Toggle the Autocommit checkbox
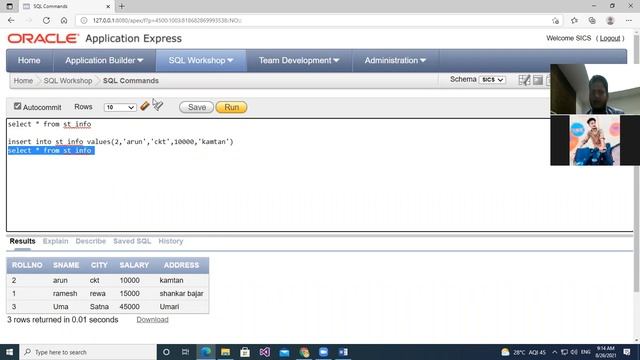 coord(17,106)
